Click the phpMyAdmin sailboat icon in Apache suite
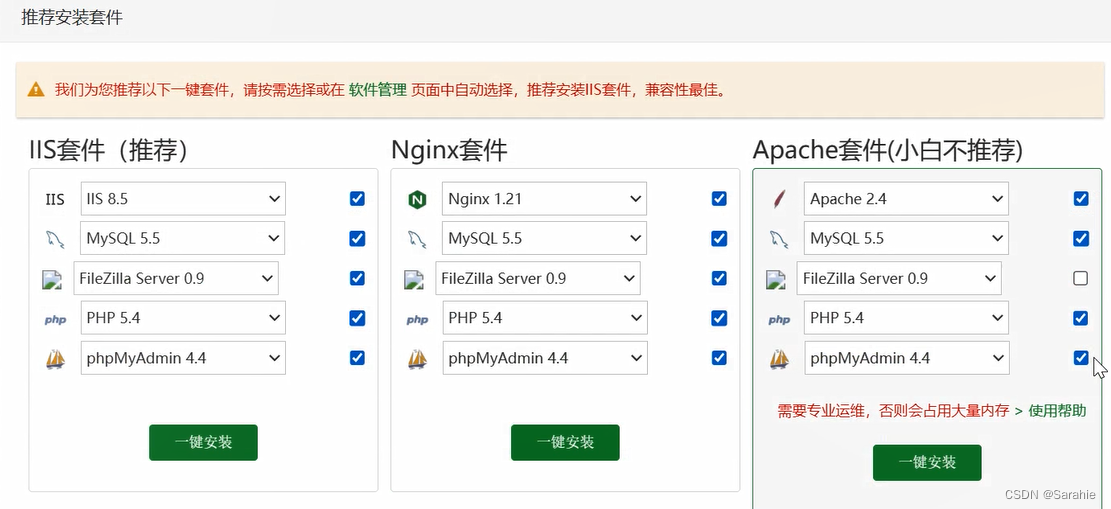 click(x=779, y=359)
